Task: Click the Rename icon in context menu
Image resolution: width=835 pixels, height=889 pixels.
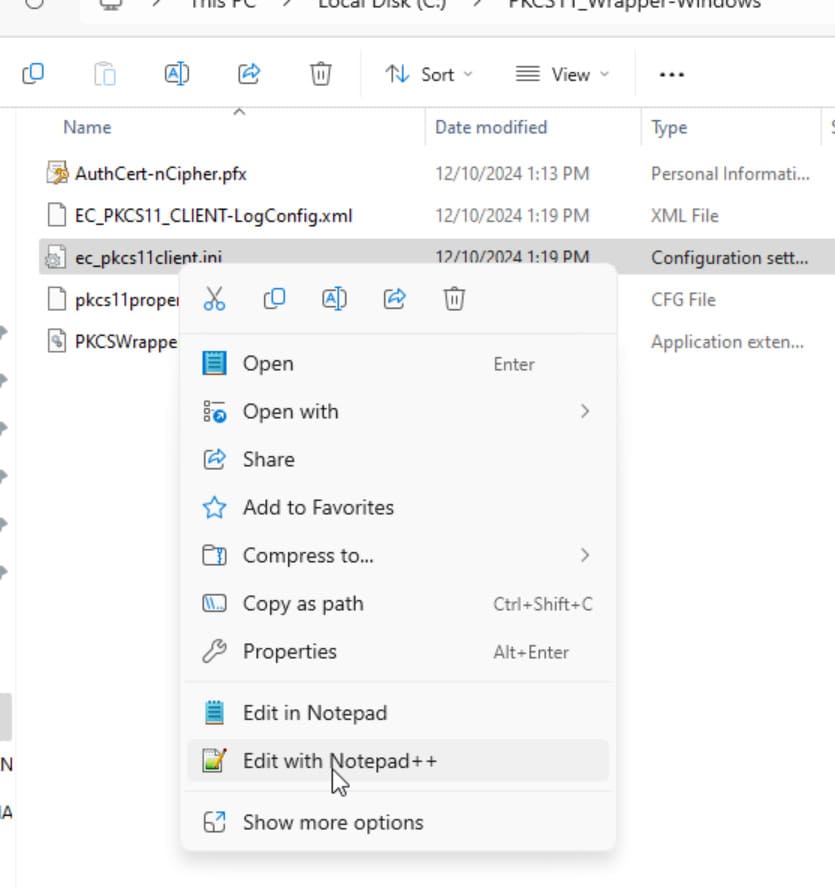Action: pyautogui.click(x=334, y=299)
